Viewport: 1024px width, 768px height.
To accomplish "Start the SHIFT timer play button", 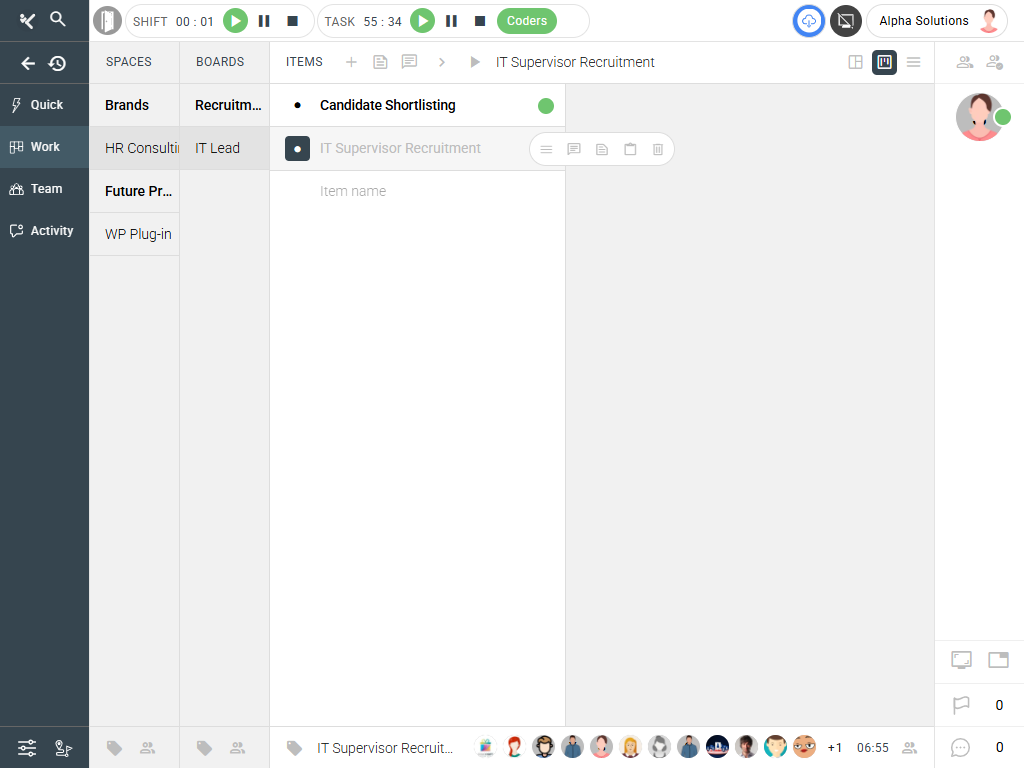I will click(x=235, y=21).
